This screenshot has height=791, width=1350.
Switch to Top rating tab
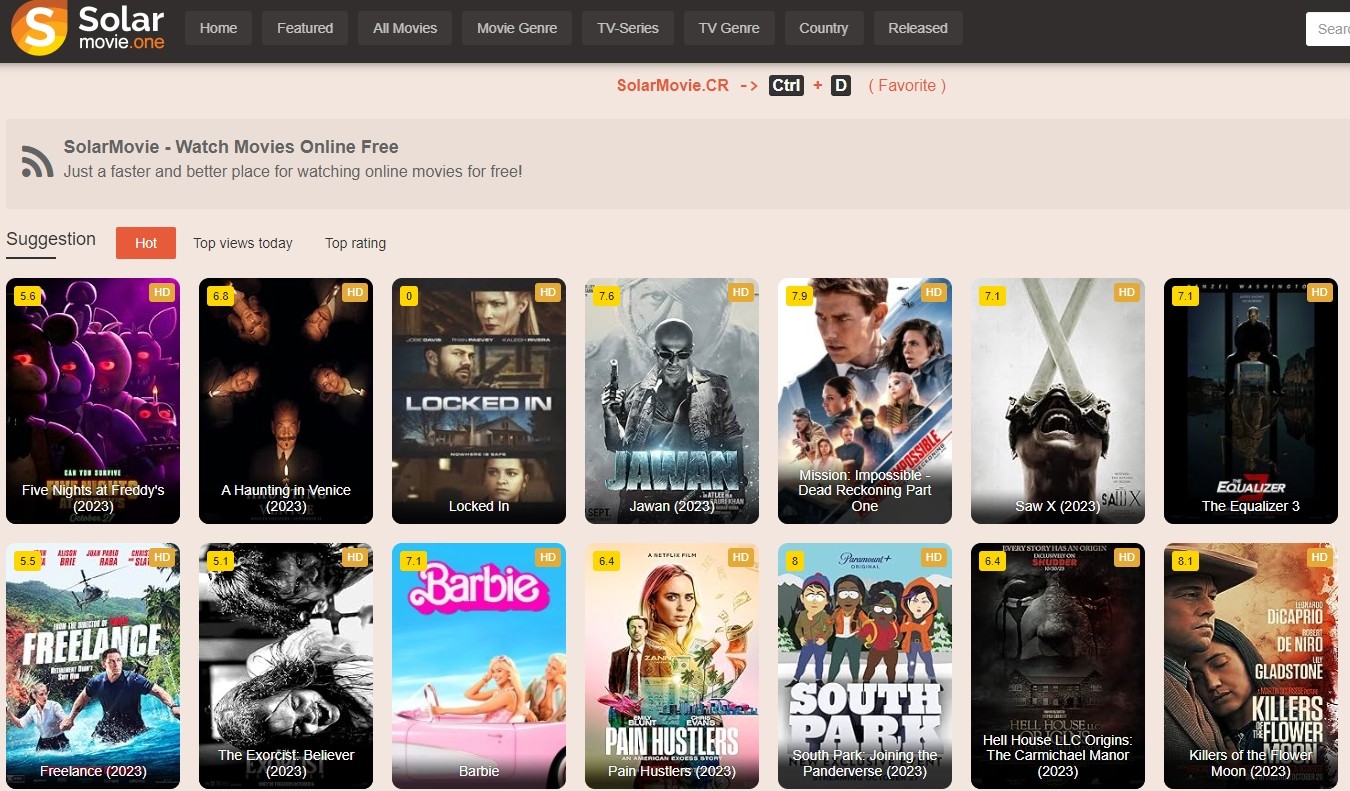click(x=355, y=243)
